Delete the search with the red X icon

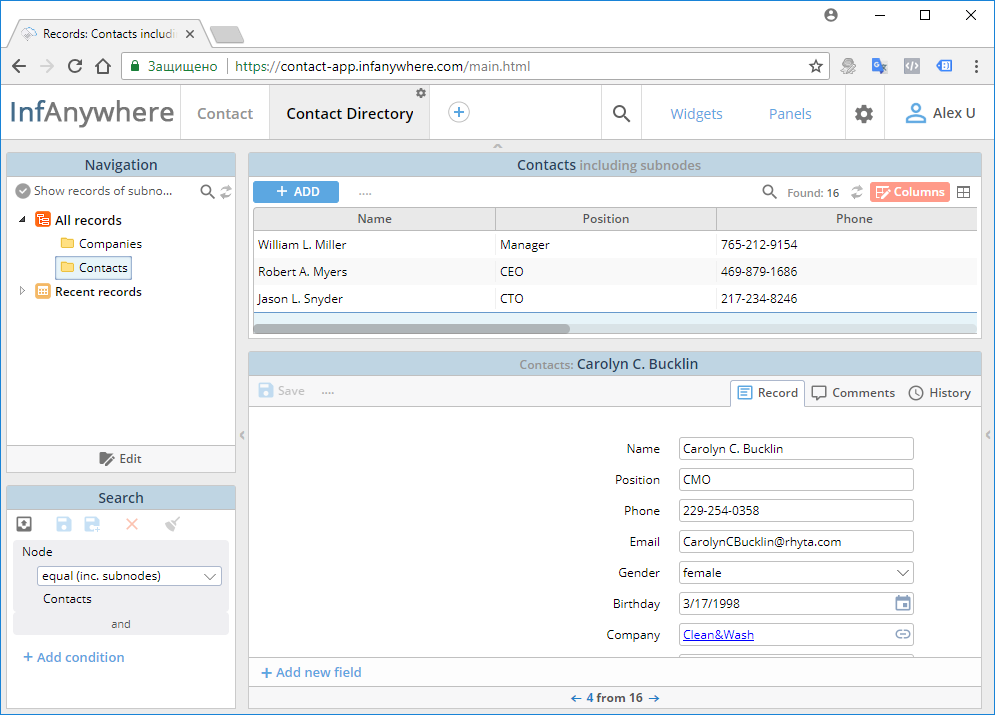(x=132, y=524)
